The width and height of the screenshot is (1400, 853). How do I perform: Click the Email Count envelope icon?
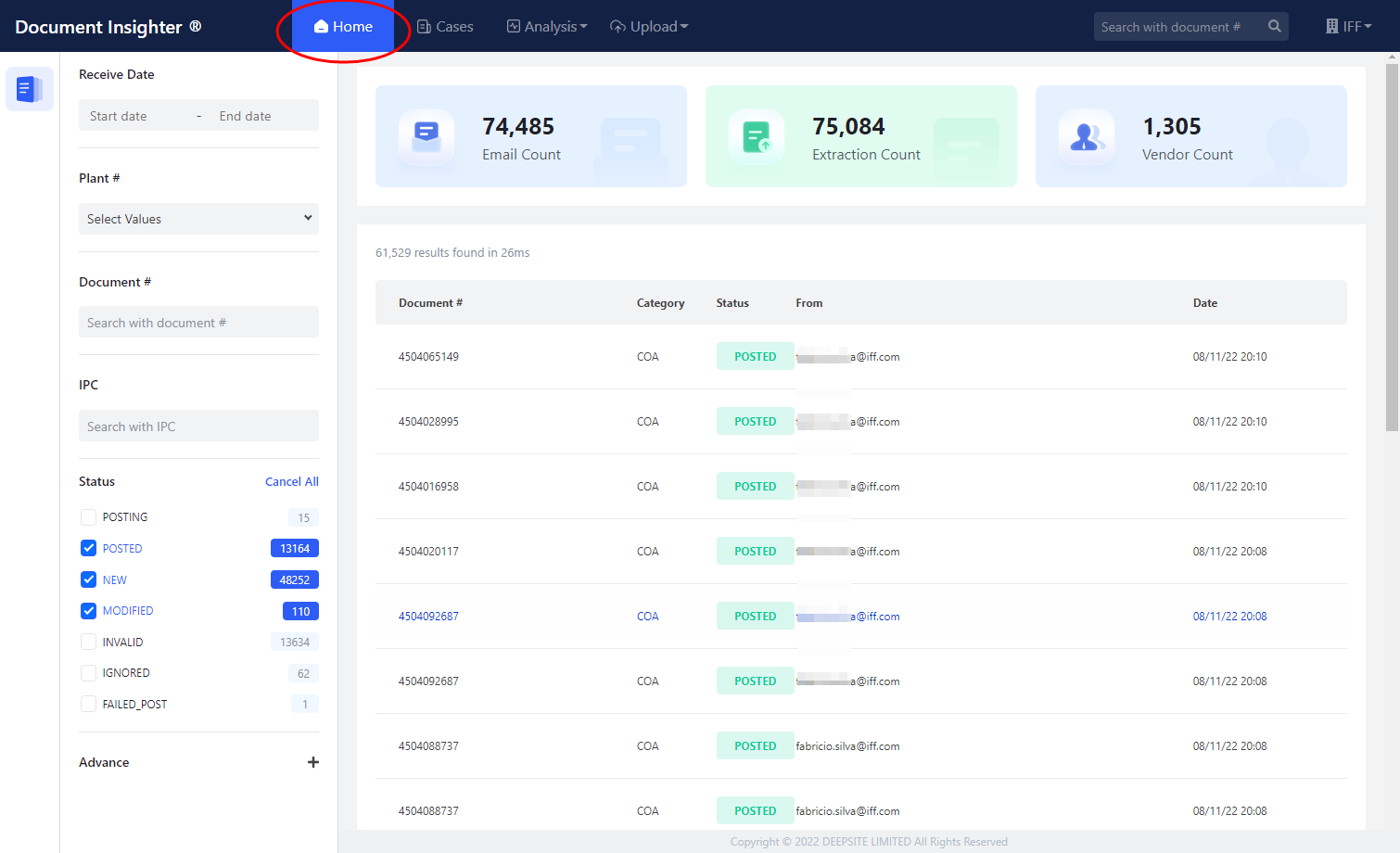point(426,136)
